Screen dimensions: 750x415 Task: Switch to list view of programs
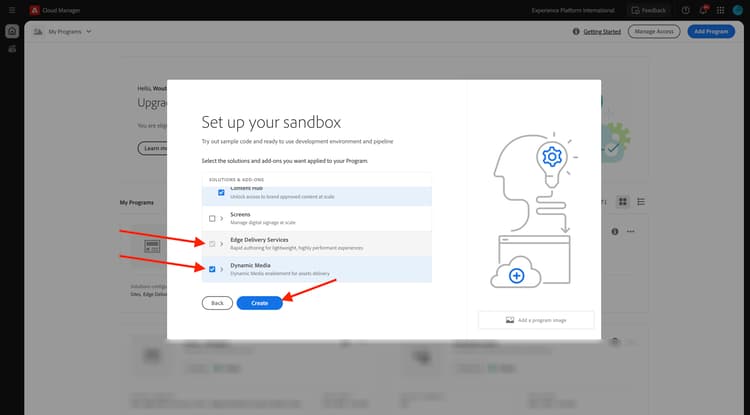point(641,202)
